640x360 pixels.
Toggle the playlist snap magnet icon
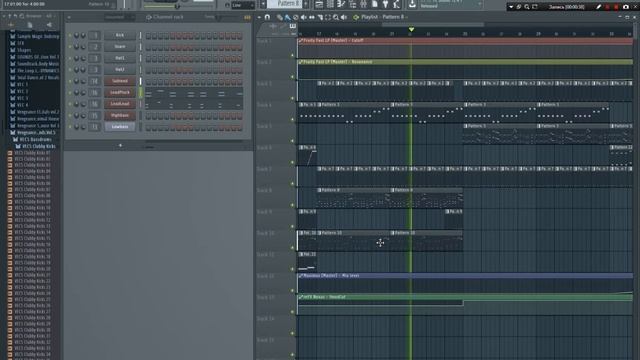coord(267,17)
